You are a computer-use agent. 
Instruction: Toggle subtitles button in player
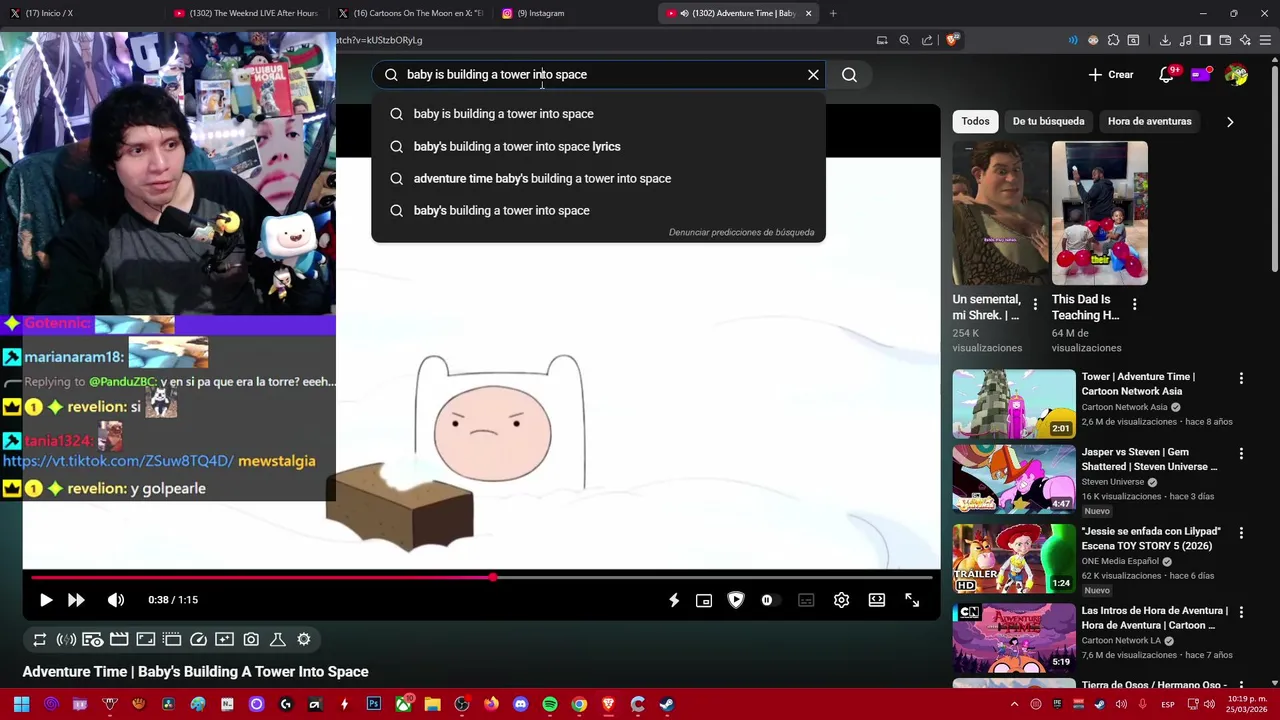coord(806,600)
